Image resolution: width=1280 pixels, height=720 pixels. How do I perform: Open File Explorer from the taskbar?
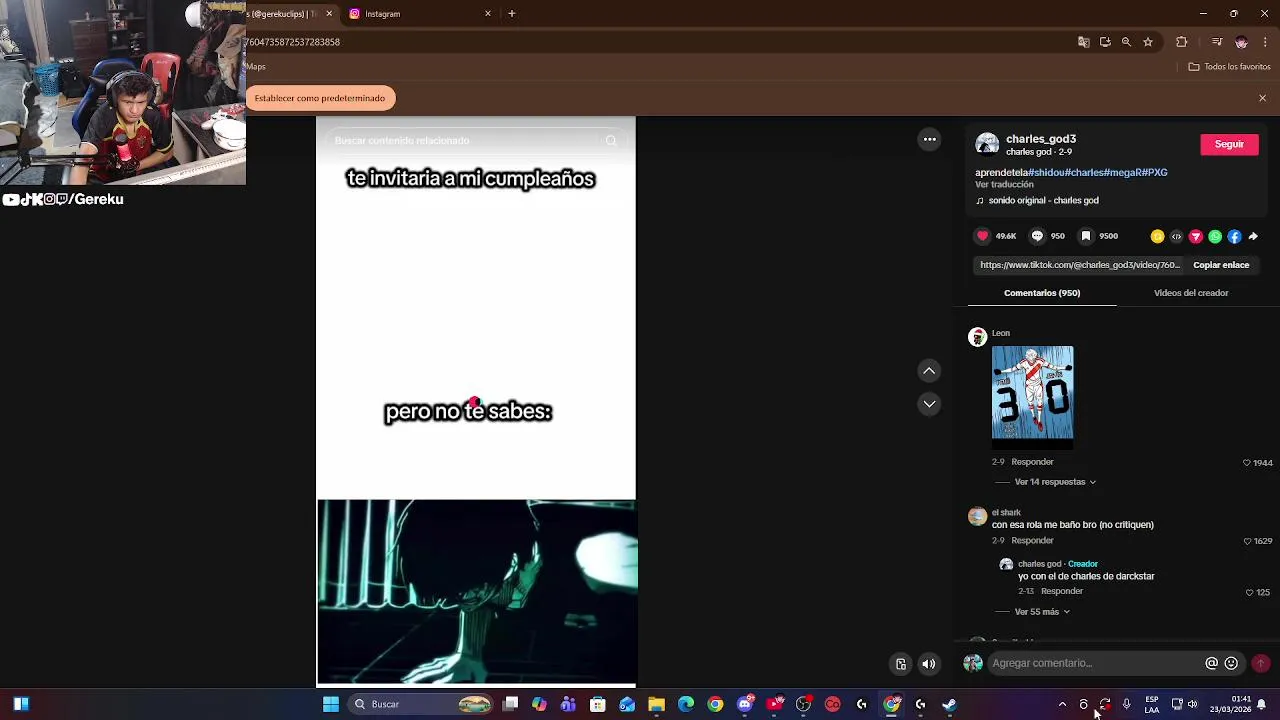point(656,704)
